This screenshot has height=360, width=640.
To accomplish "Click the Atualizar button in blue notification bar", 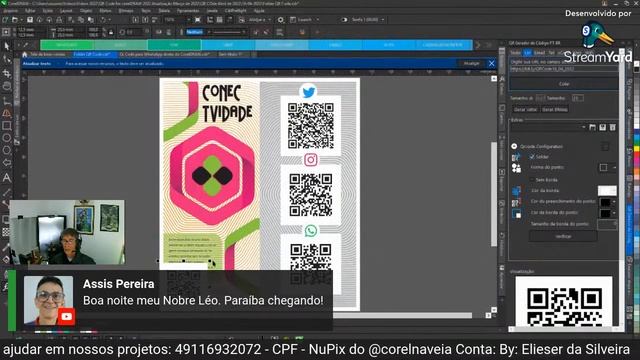I will (x=471, y=64).
